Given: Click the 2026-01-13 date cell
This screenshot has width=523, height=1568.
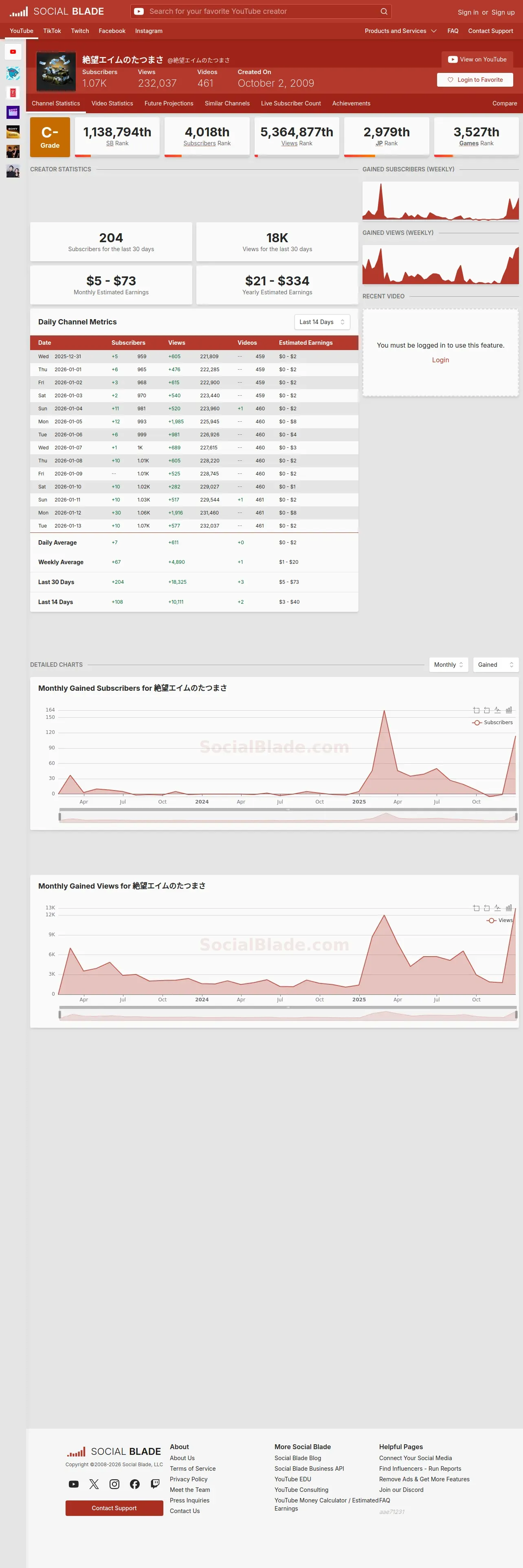Looking at the screenshot, I should click(x=68, y=526).
